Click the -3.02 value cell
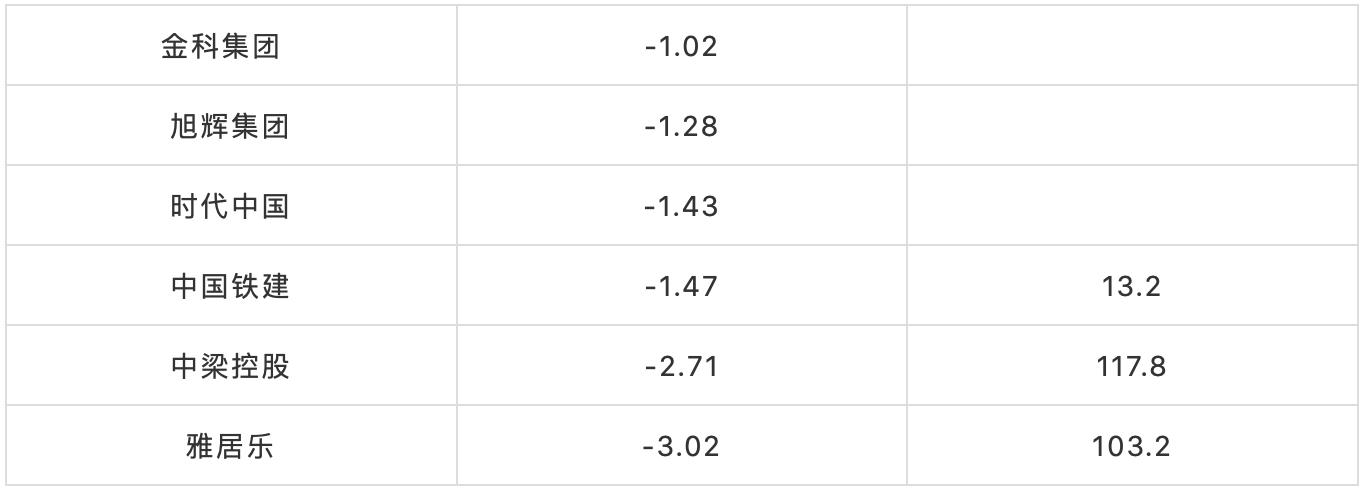The image size is (1370, 490). [x=681, y=446]
